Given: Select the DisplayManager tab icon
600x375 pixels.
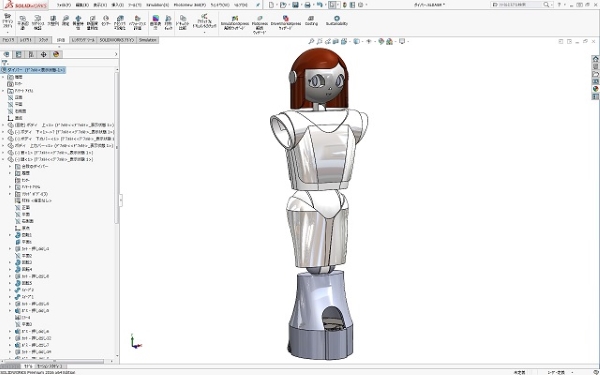Looking at the screenshot, I should pos(56,54).
